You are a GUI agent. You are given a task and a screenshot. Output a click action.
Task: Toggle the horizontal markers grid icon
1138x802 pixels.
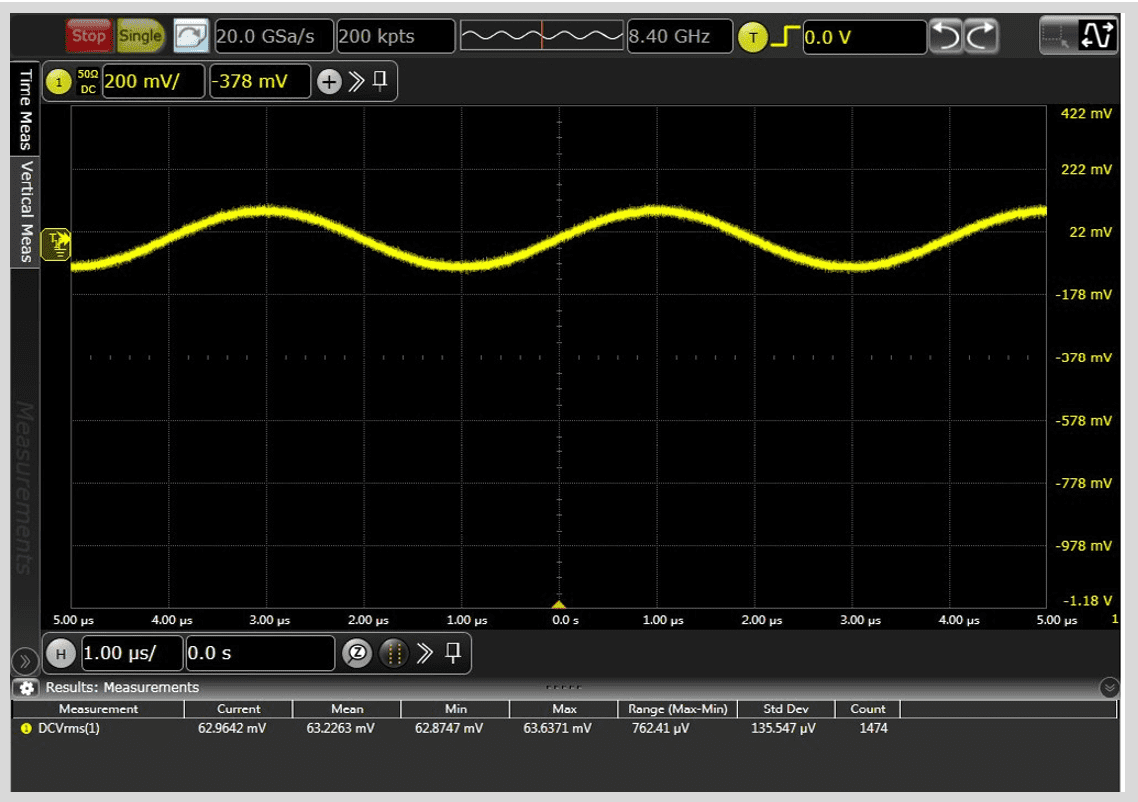(392, 654)
